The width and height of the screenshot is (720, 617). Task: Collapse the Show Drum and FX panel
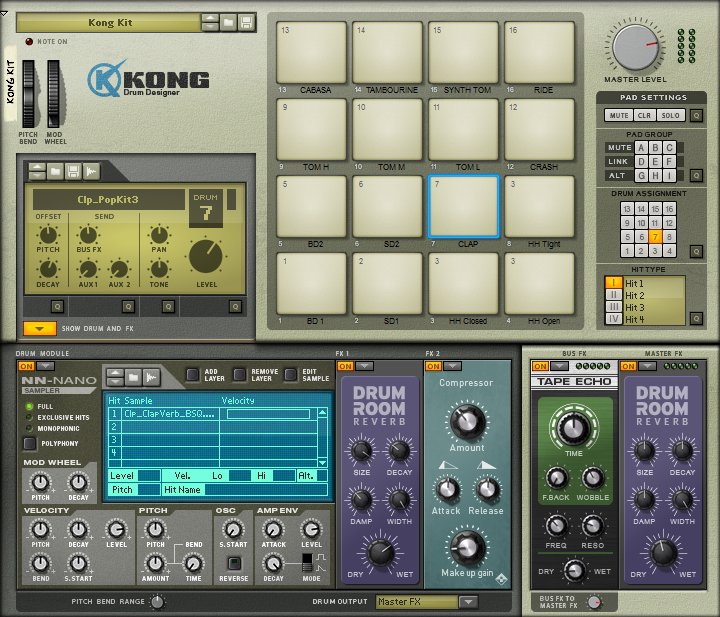point(40,328)
